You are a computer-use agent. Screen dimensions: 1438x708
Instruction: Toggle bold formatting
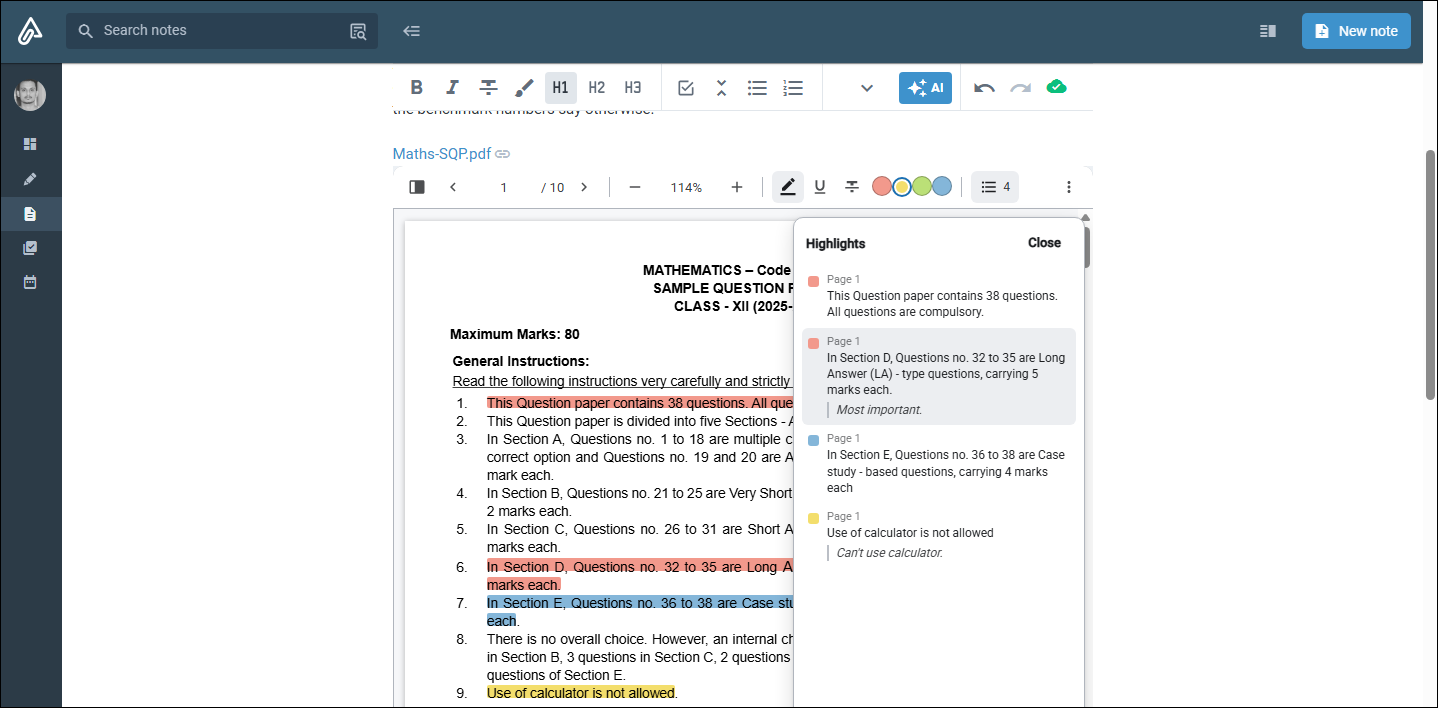point(417,88)
